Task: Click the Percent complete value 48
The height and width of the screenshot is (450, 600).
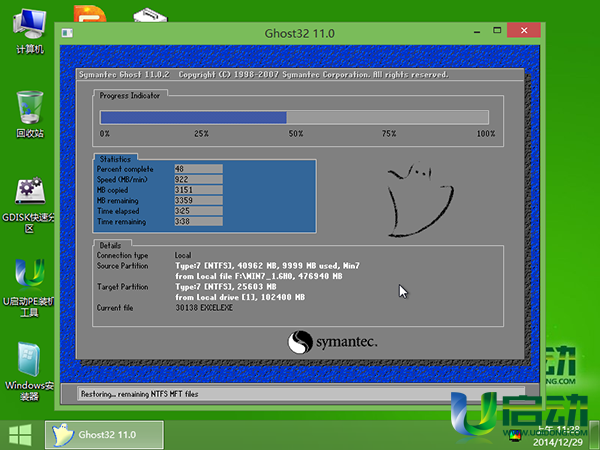Action: click(198, 169)
